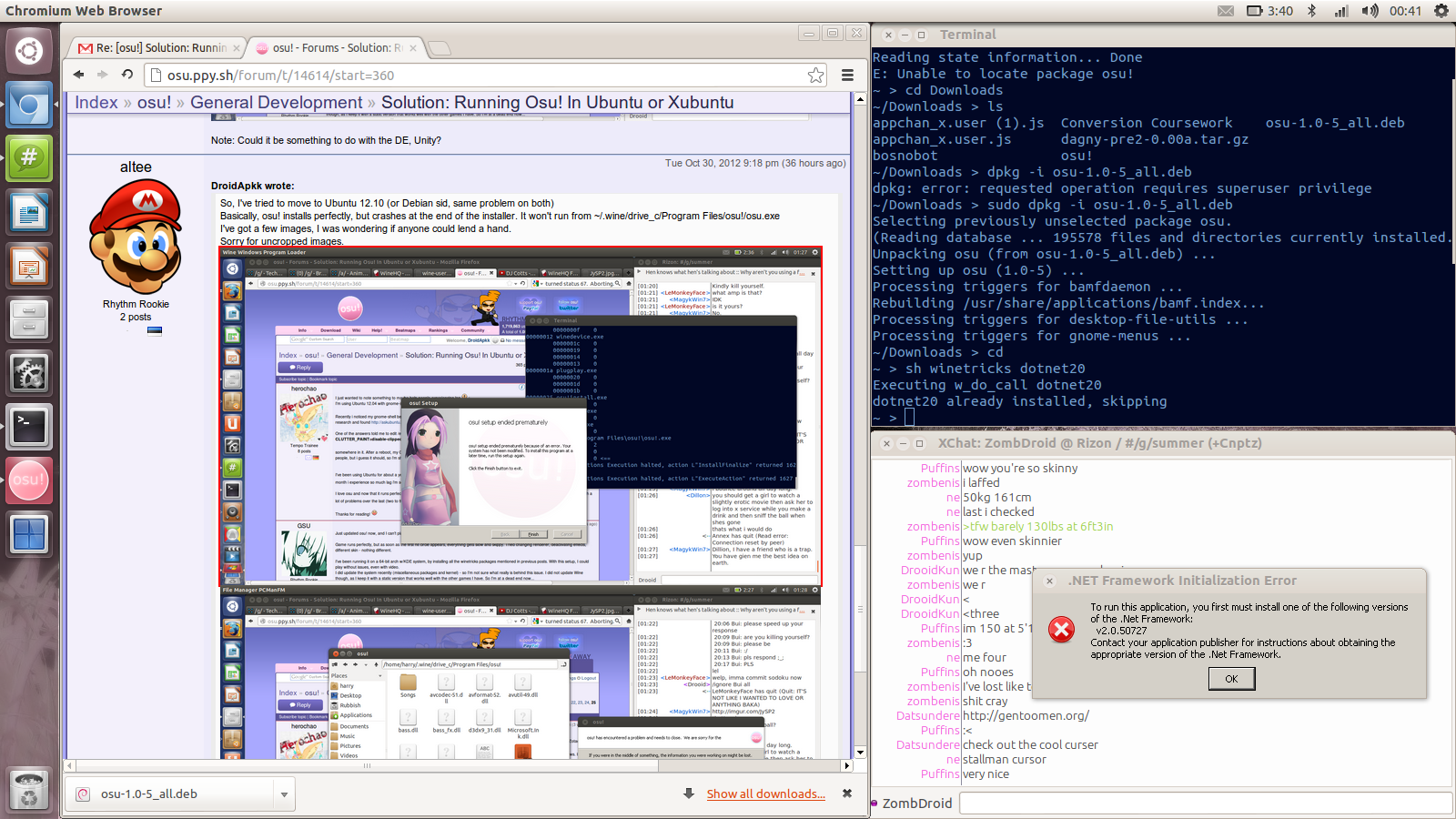The height and width of the screenshot is (819, 1456).
Task: Click the ZombDroid nick button in XChat
Action: (x=916, y=804)
